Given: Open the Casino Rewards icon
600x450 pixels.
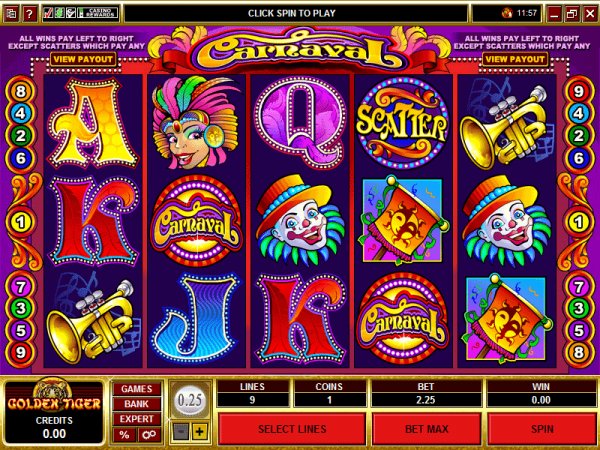Looking at the screenshot, I should [x=96, y=13].
